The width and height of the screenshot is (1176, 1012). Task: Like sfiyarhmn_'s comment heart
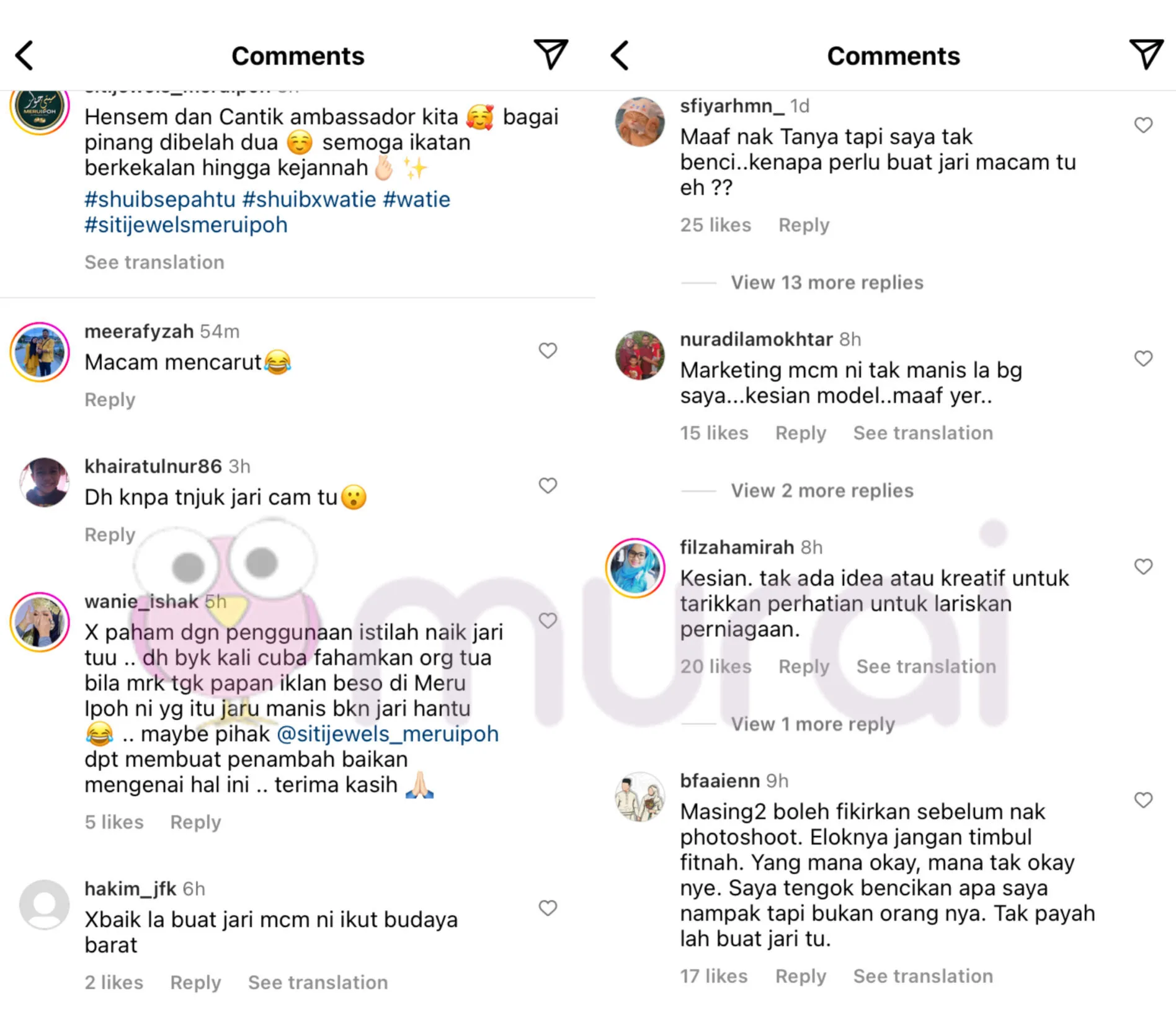(x=1143, y=125)
